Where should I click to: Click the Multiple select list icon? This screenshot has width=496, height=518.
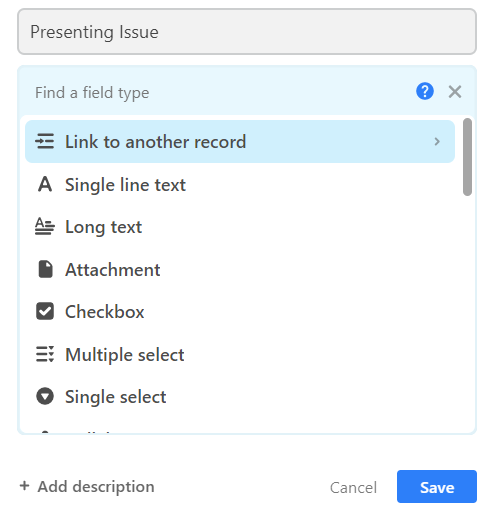[x=45, y=354]
